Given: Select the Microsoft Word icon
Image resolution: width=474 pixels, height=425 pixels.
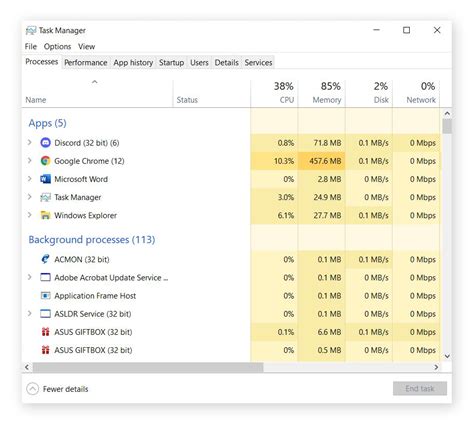Looking at the screenshot, I should 45,179.
